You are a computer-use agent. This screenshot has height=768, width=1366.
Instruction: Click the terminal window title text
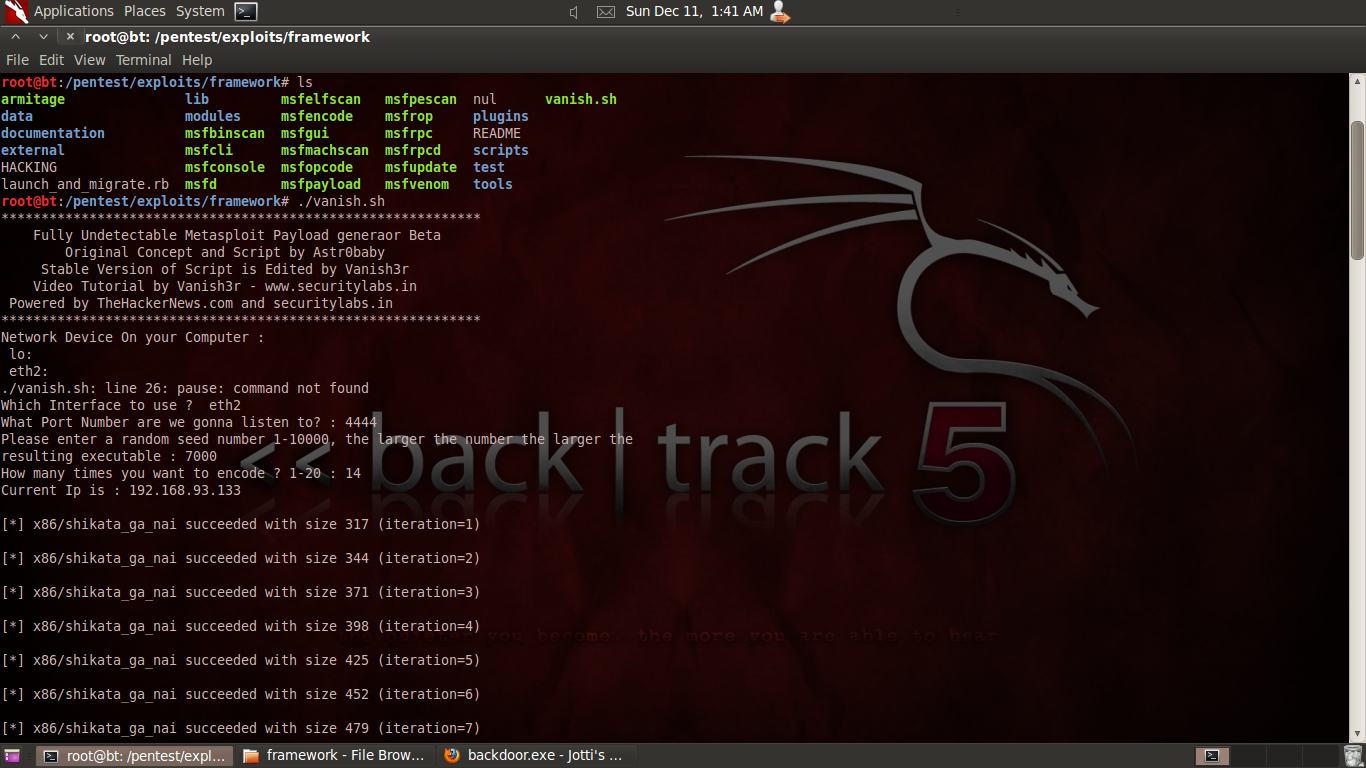(227, 37)
